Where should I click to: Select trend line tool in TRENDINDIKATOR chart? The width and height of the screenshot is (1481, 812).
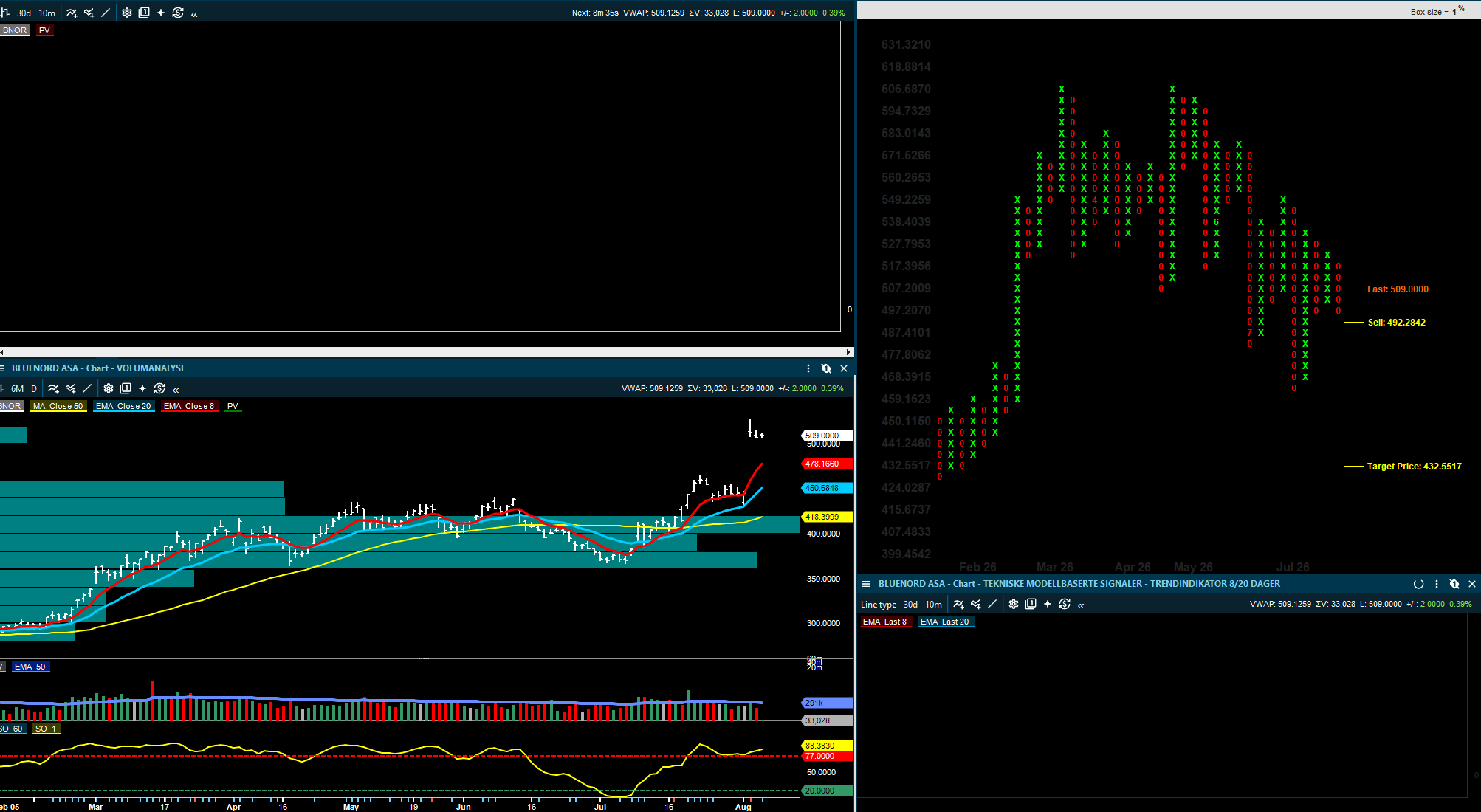point(992,604)
